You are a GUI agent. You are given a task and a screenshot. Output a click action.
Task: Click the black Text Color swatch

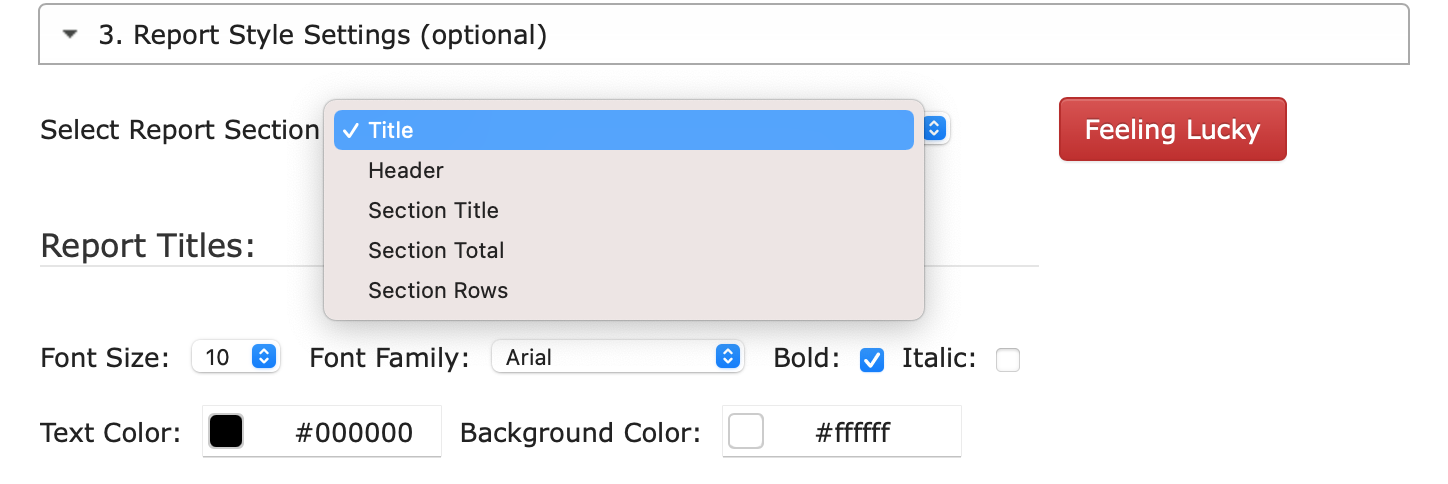click(x=226, y=432)
